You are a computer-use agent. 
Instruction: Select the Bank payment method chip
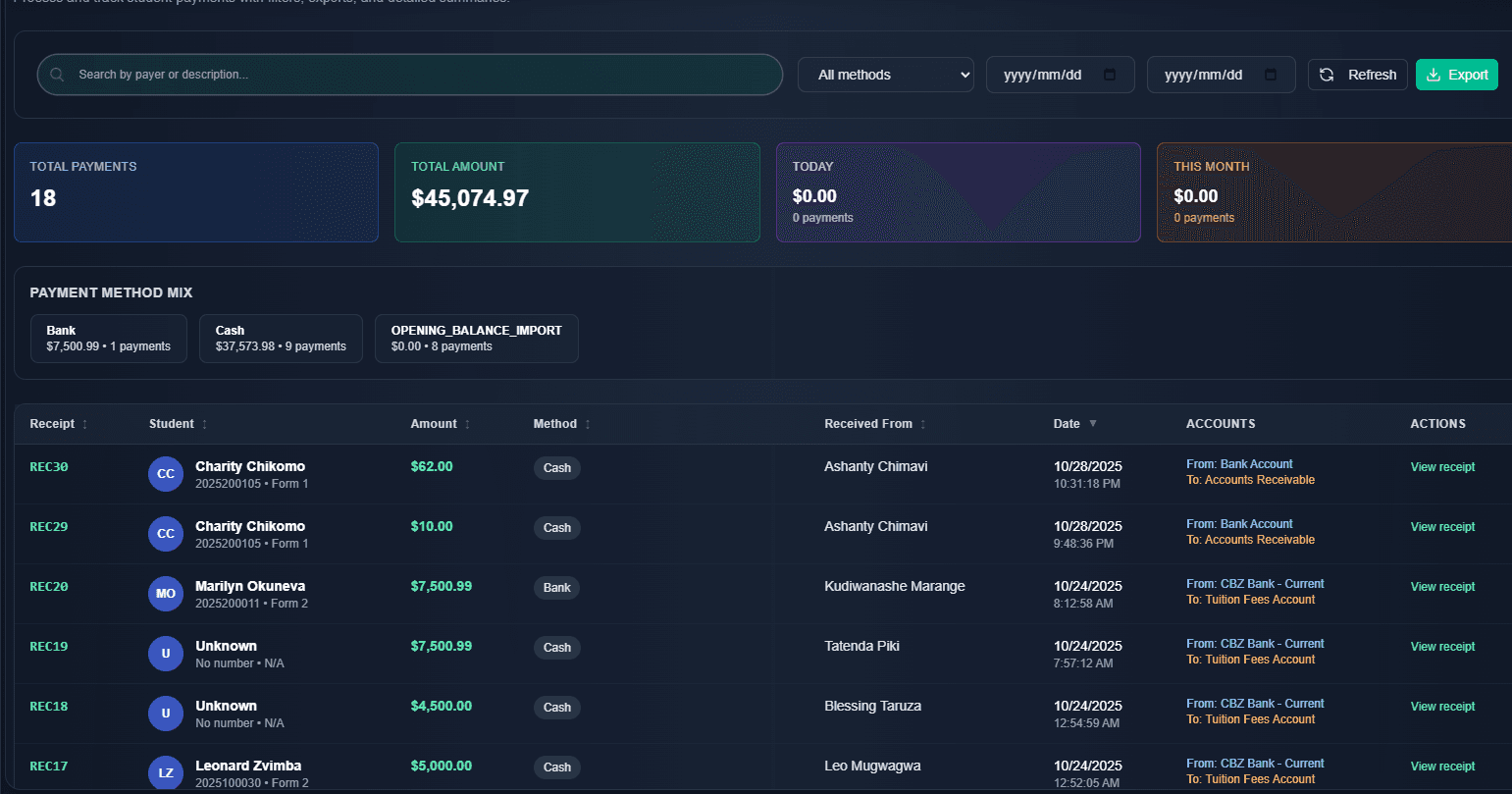coord(108,338)
